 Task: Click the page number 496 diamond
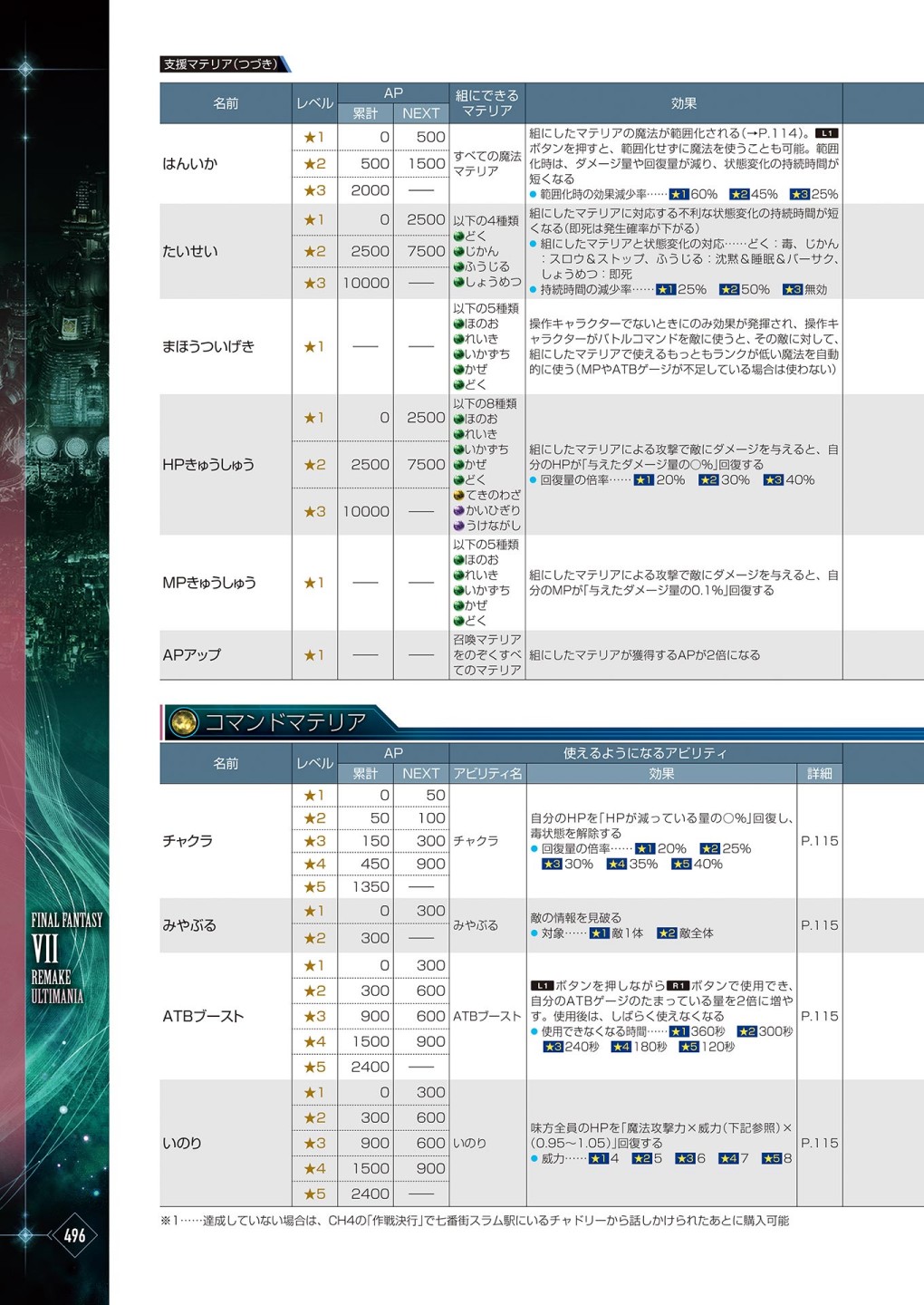tap(74, 1235)
